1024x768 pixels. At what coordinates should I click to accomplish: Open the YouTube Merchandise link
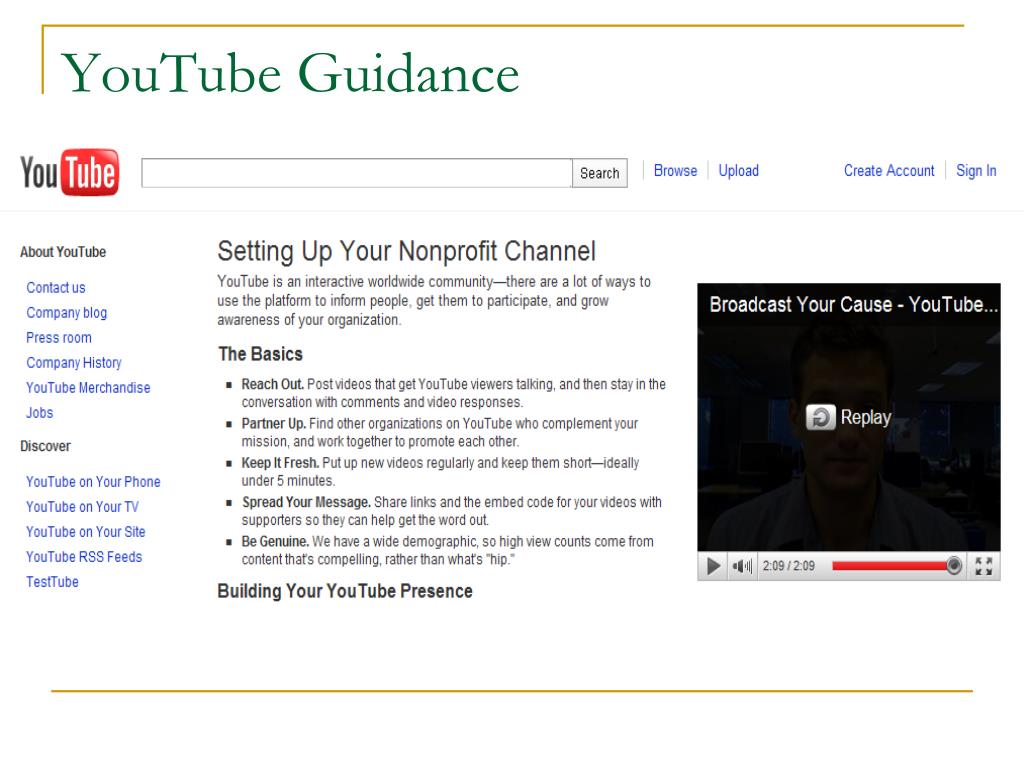88,387
